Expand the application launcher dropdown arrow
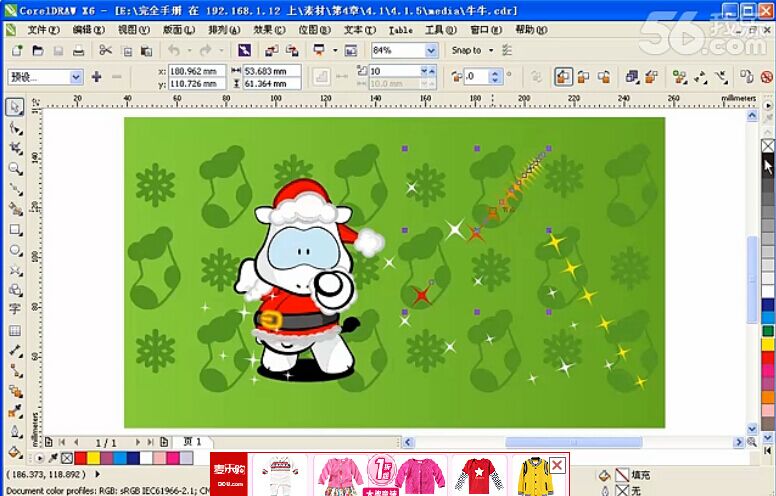 [x=335, y=50]
